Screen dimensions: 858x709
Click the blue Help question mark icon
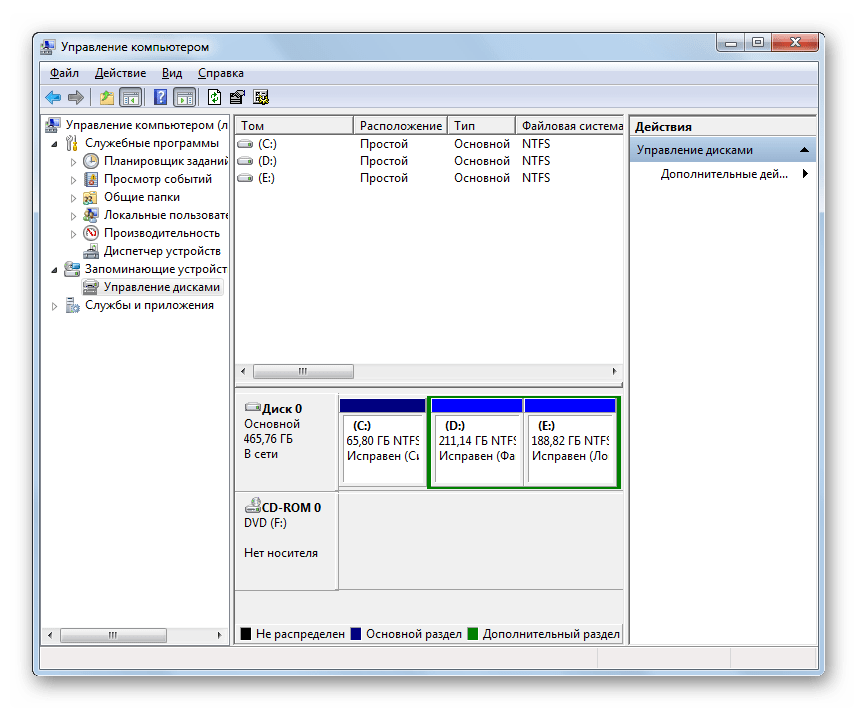pos(160,97)
